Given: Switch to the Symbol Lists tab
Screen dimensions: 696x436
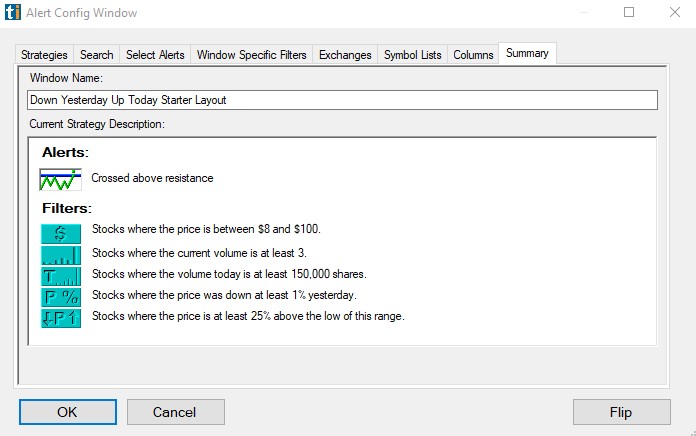Looking at the screenshot, I should [x=412, y=55].
